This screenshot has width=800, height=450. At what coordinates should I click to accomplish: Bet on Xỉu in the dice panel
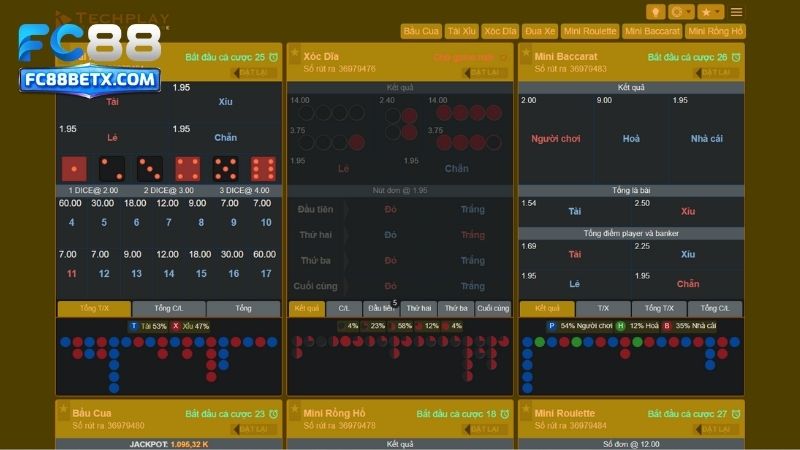[x=226, y=102]
